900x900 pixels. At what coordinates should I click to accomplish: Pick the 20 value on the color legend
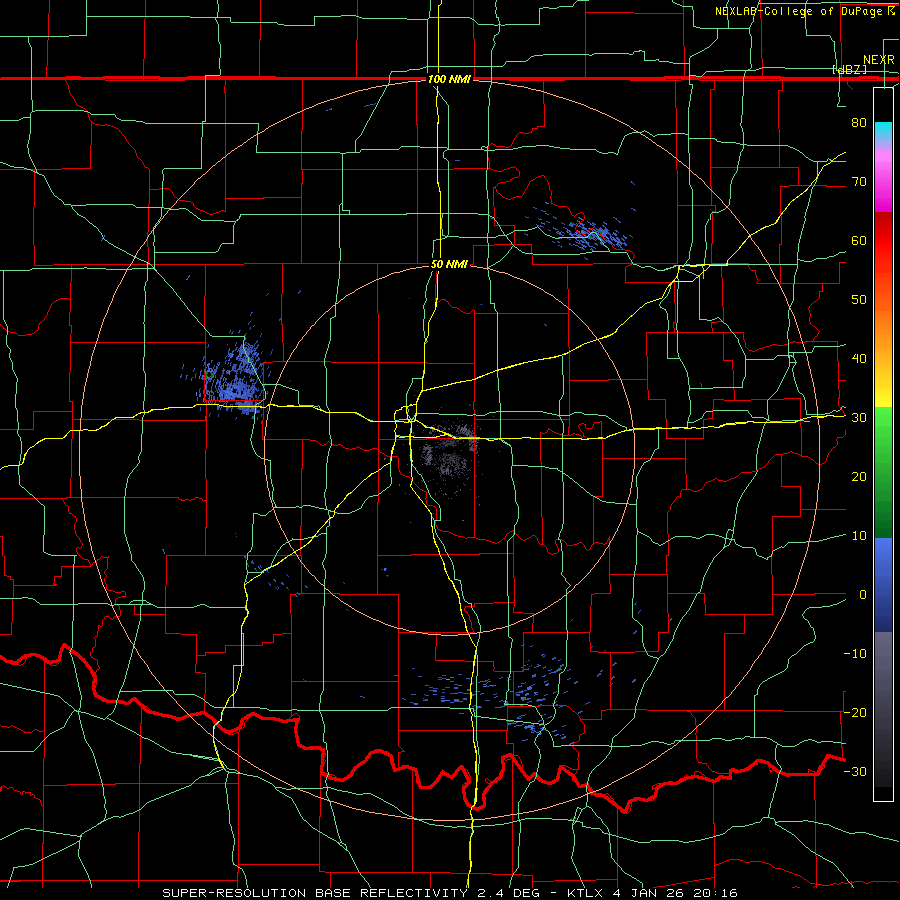point(859,477)
